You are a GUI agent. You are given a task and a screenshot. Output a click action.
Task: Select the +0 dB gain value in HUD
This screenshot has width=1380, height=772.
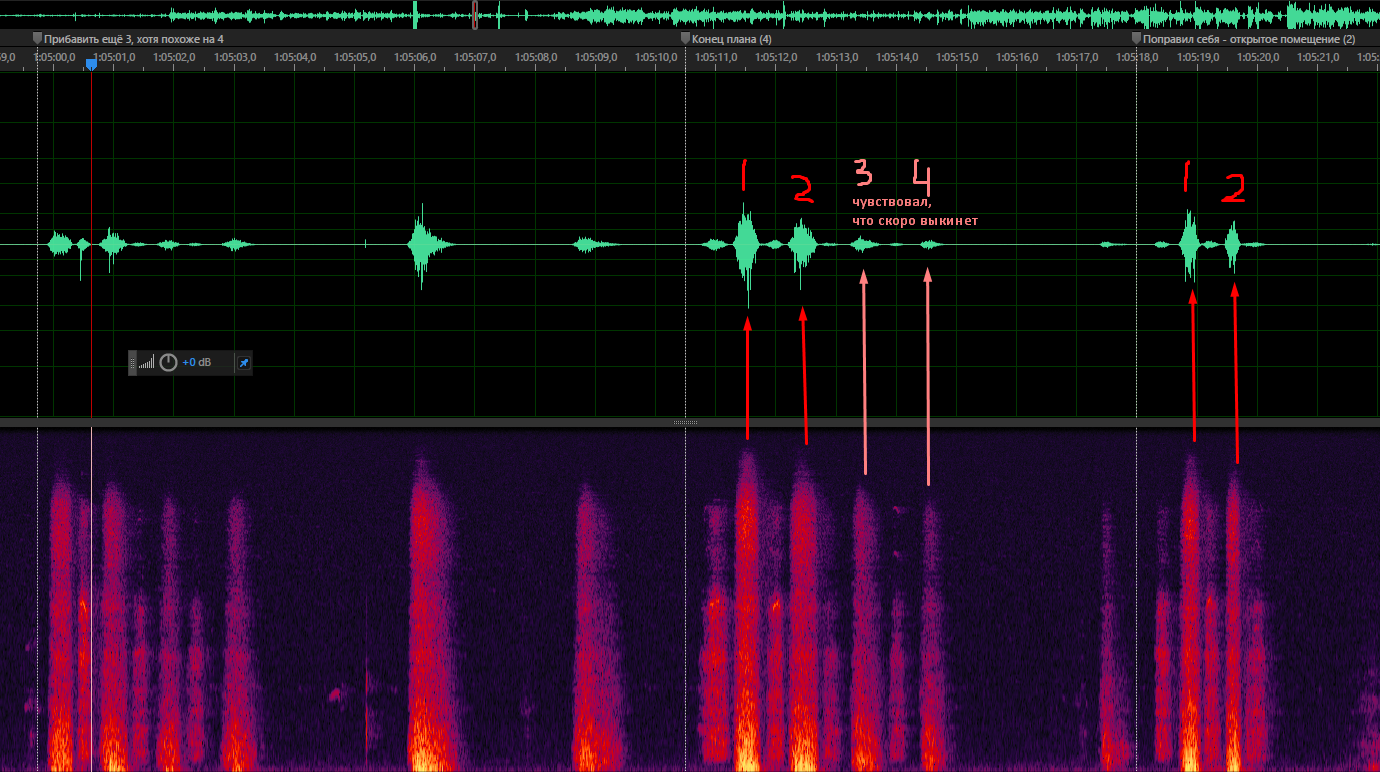pos(196,363)
